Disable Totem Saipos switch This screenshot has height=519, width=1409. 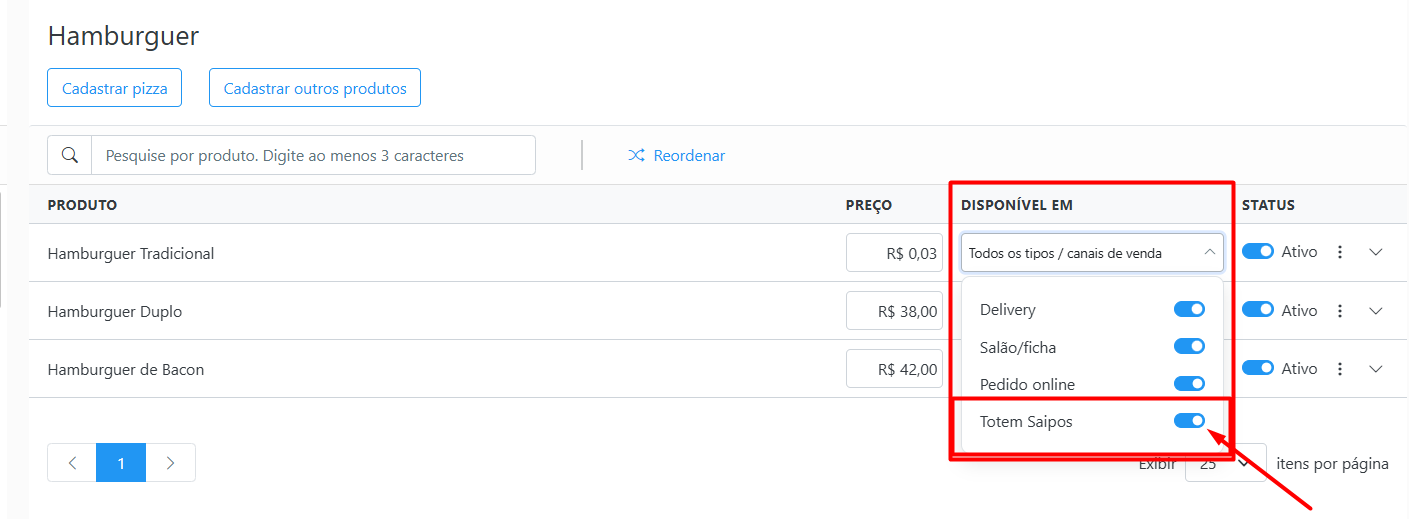(1189, 421)
